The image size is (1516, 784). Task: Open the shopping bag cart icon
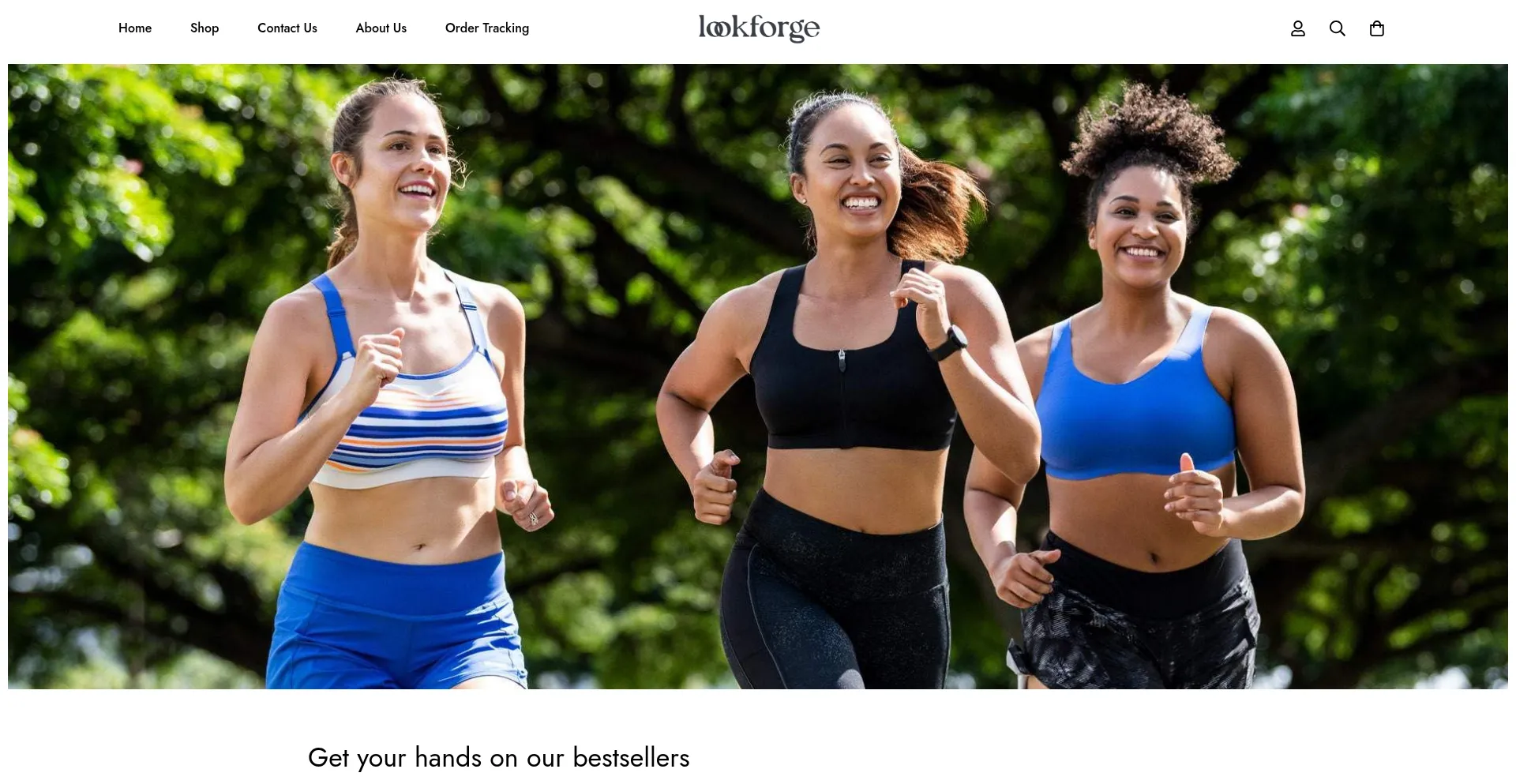click(1377, 28)
